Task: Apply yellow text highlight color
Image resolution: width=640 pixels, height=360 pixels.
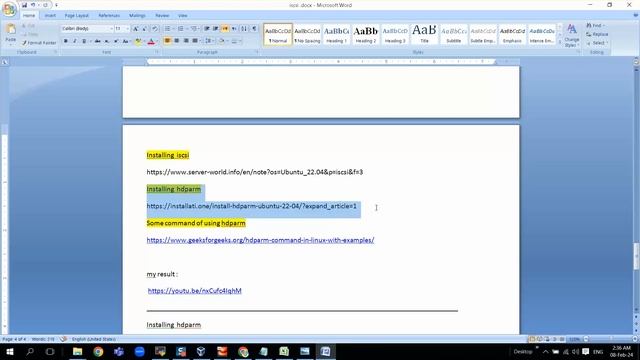Action: pos(138,41)
